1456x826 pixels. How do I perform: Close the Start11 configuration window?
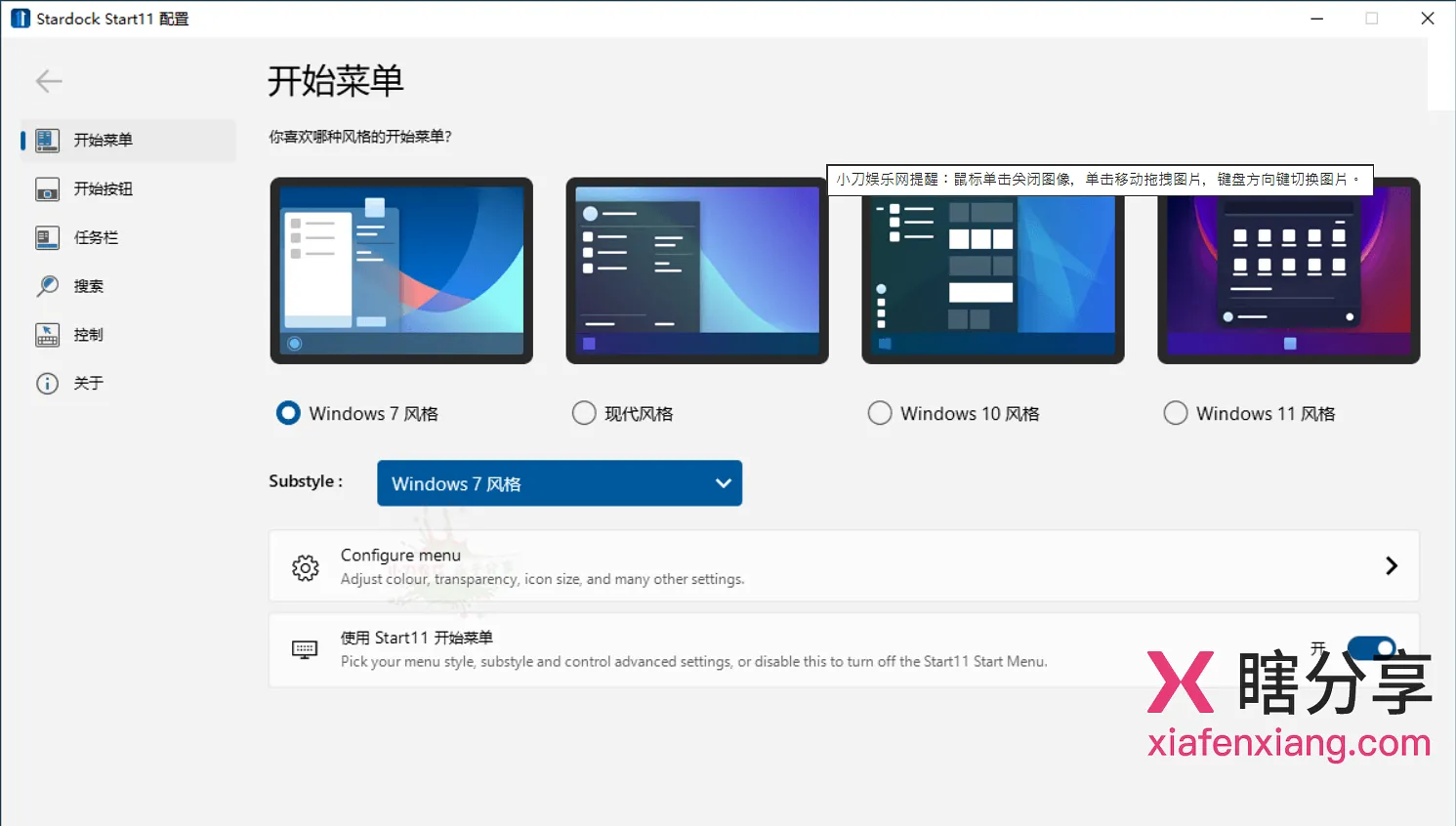(1428, 19)
